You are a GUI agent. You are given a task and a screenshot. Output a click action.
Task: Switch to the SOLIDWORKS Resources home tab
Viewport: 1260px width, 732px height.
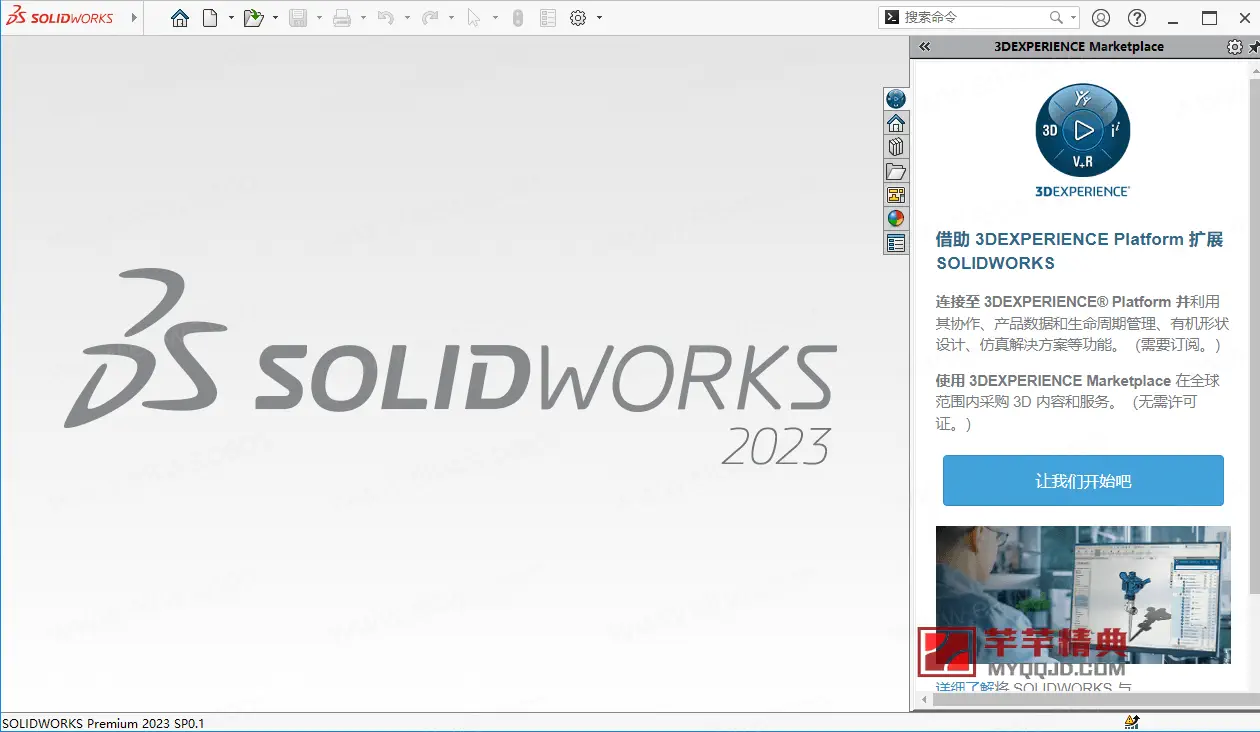pyautogui.click(x=896, y=123)
